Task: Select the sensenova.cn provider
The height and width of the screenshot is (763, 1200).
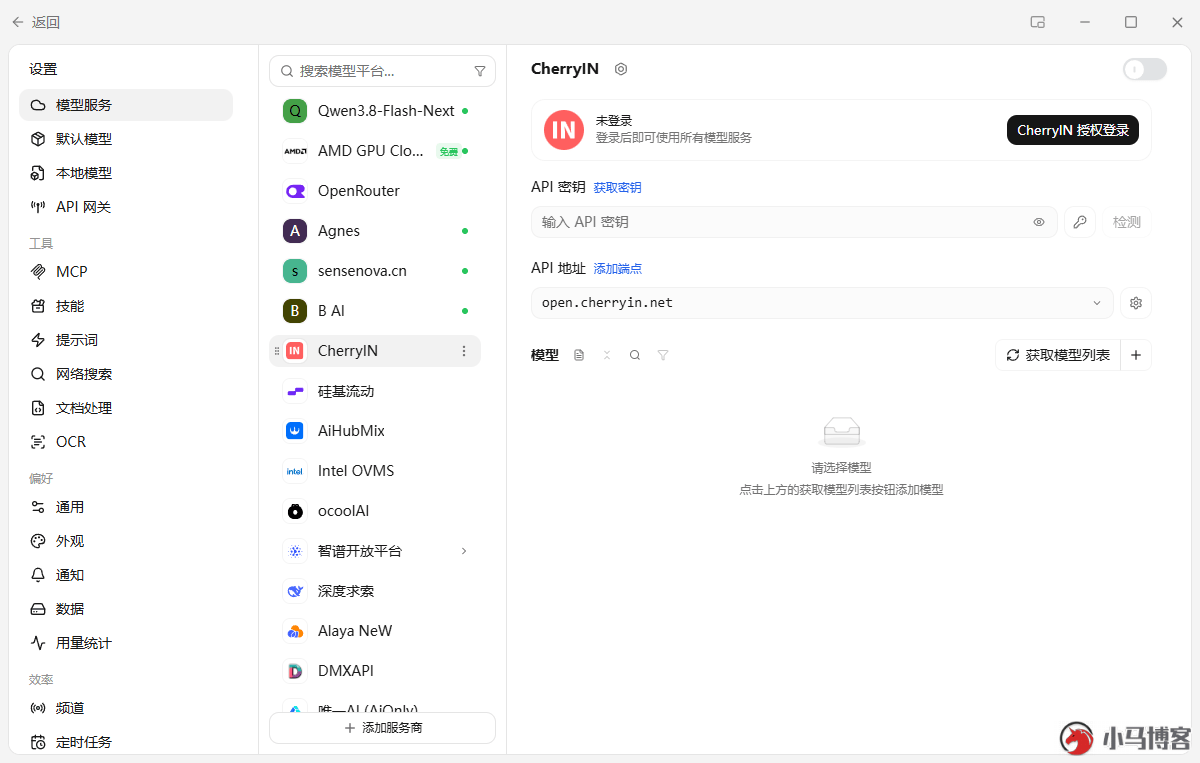Action: point(375,271)
